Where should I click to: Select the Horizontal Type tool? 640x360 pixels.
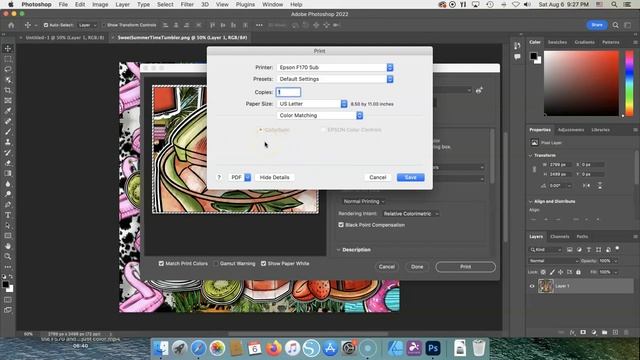[8, 215]
